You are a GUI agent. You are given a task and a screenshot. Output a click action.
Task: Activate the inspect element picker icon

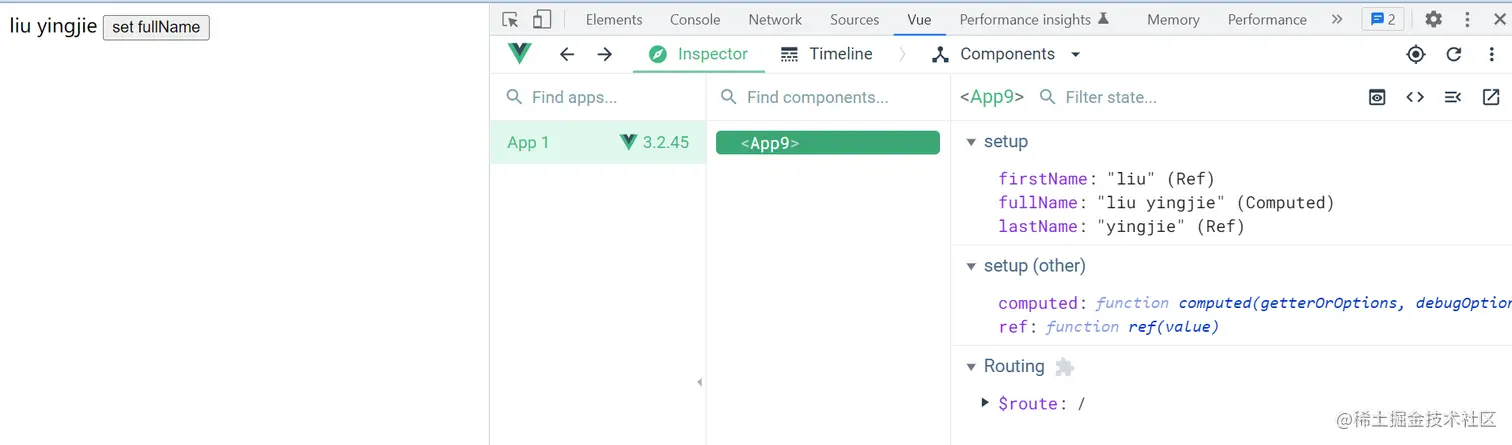click(510, 19)
